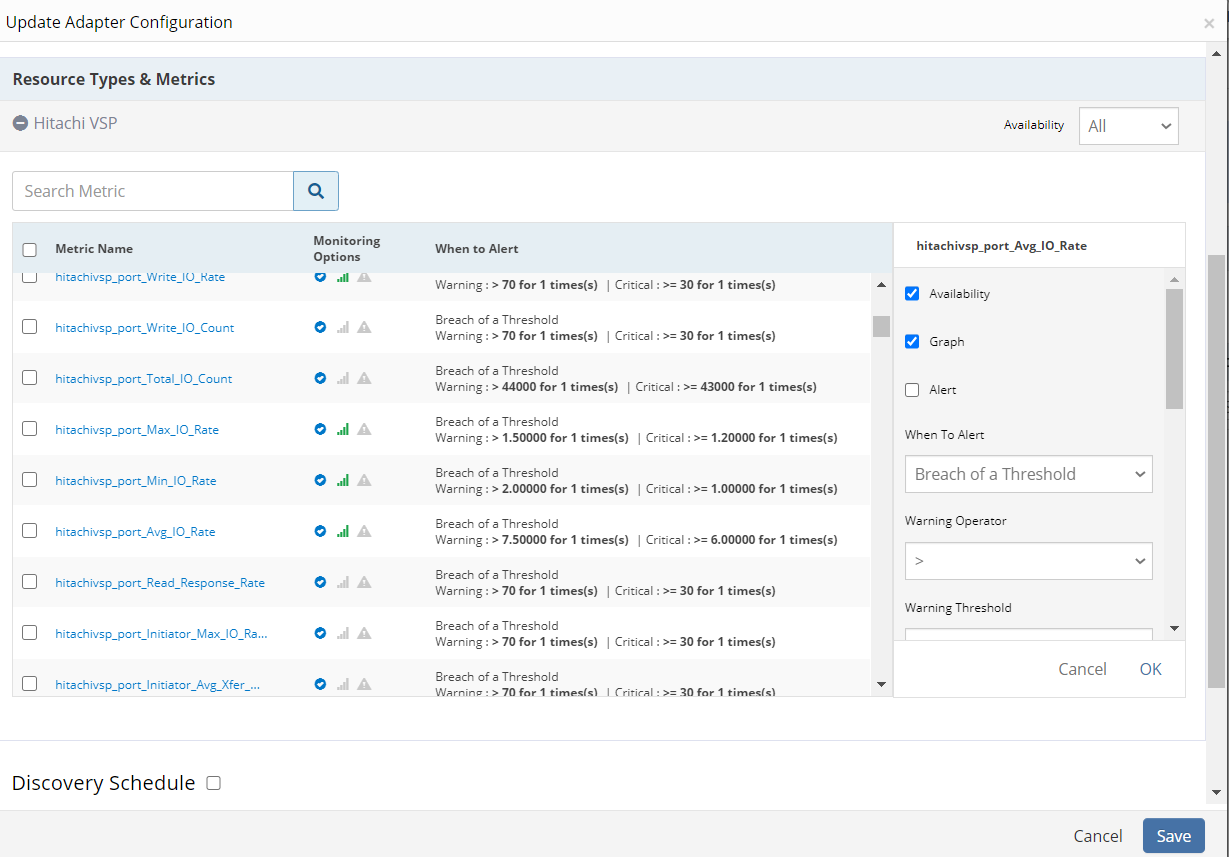Click alert triangle icon for hitachivsp_port_Total_IO_Count
The height and width of the screenshot is (857, 1229).
click(x=364, y=378)
